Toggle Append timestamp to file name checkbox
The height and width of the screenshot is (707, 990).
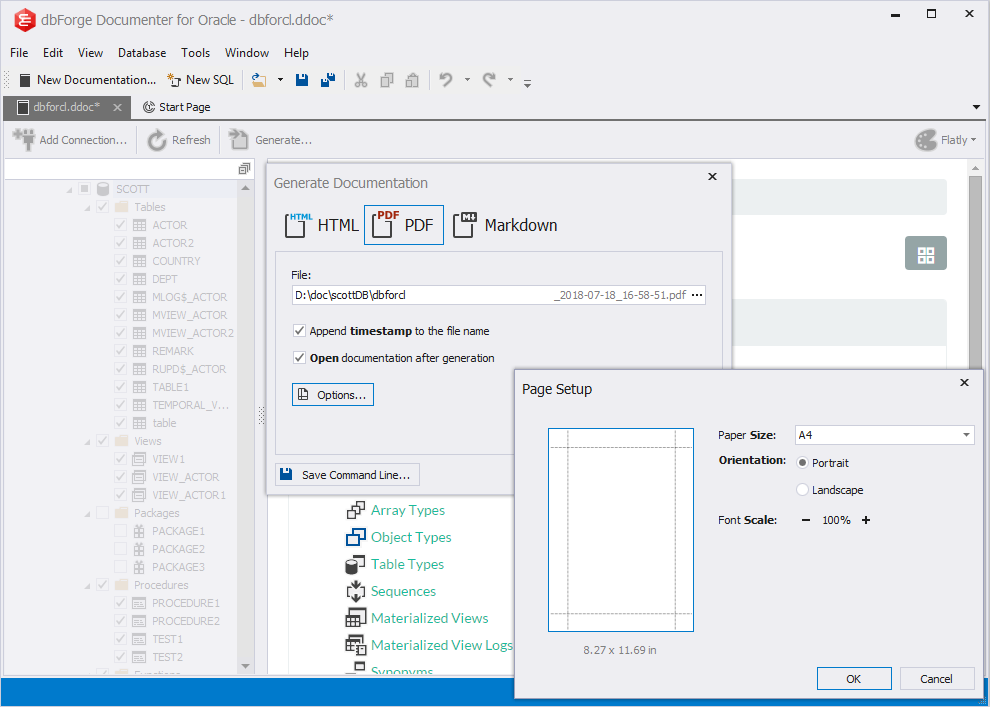coord(300,331)
